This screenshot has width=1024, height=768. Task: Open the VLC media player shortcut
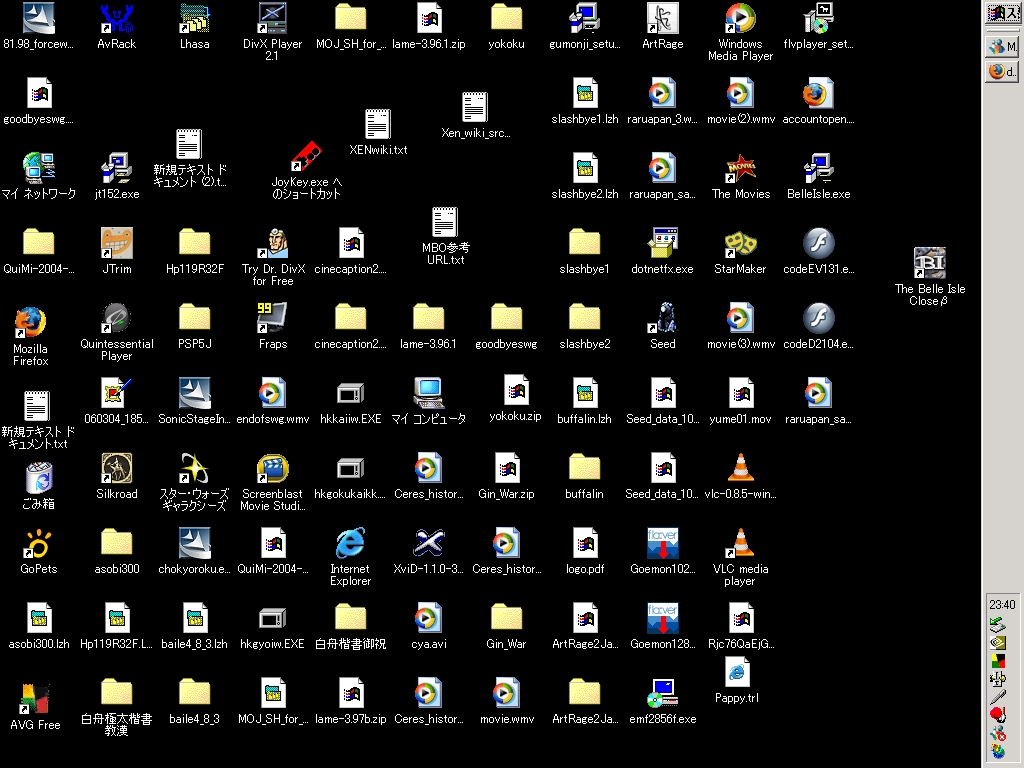(x=740, y=557)
